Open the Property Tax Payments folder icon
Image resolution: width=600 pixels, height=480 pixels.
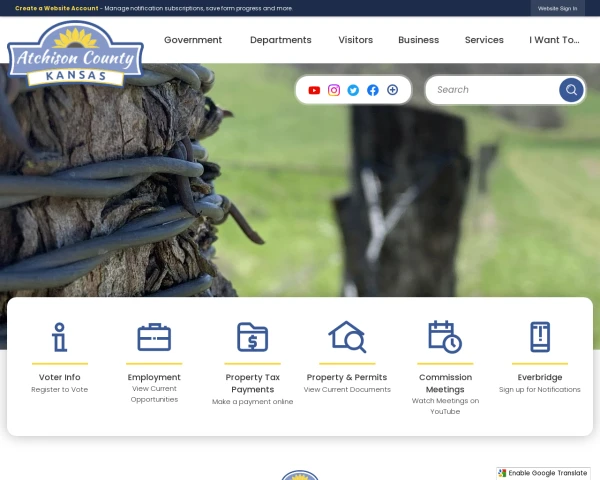click(x=253, y=337)
